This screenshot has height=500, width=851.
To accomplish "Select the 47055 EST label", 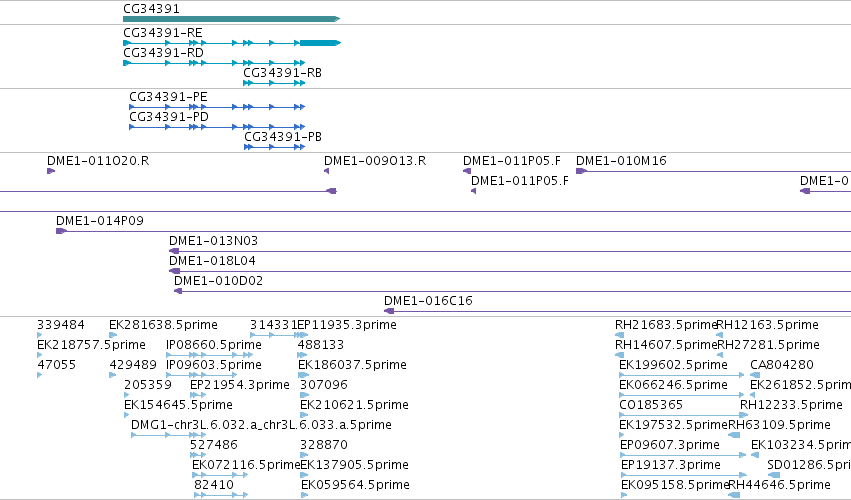I will click(x=56, y=365).
